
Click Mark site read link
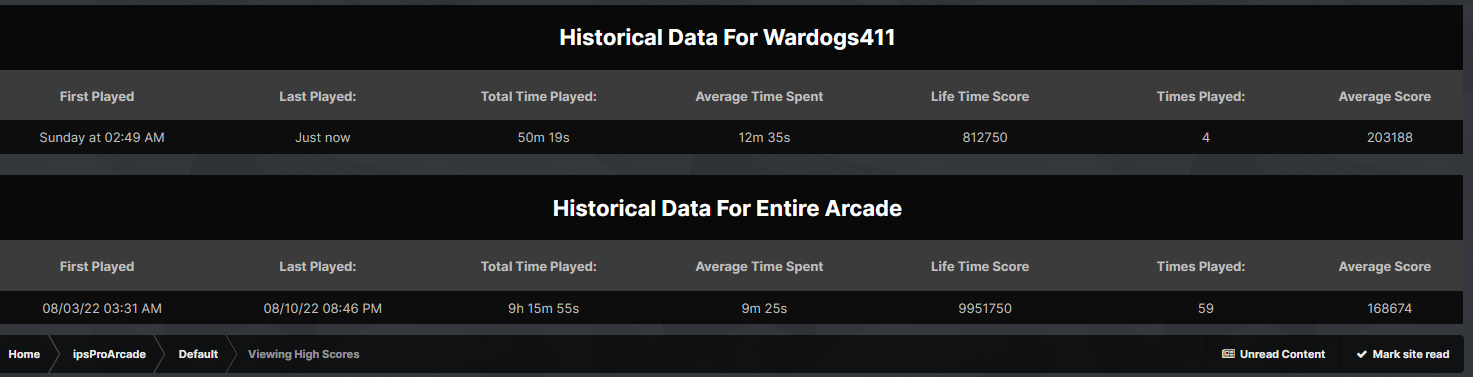coord(1402,354)
